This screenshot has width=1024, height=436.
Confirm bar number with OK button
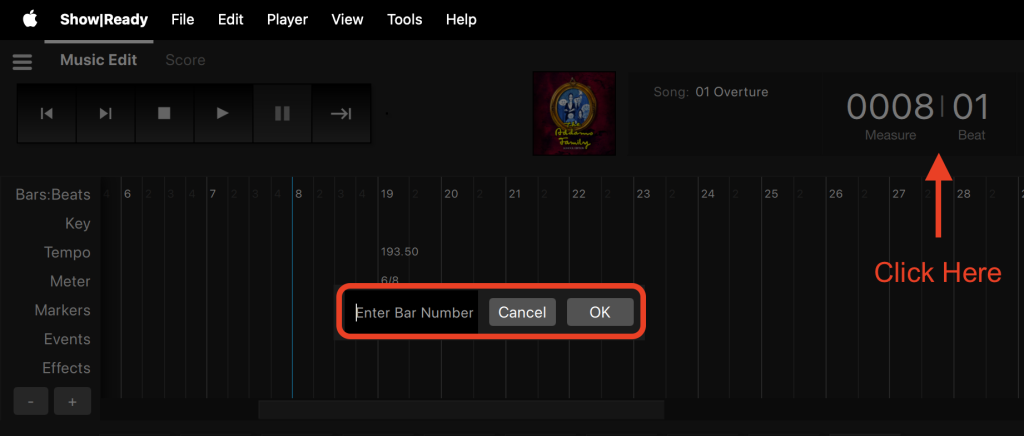point(599,312)
